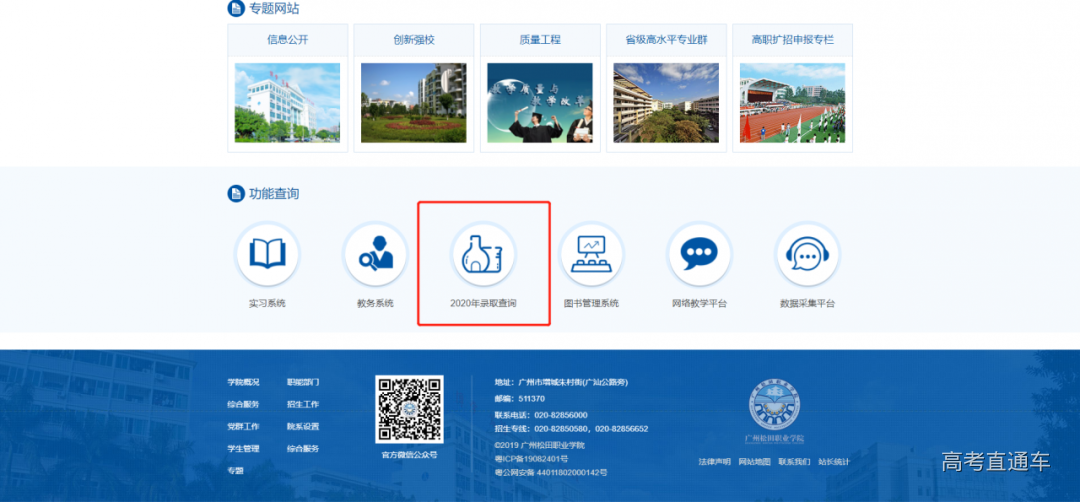Click the 联系我们 link
This screenshot has width=1080, height=502.
794,462
